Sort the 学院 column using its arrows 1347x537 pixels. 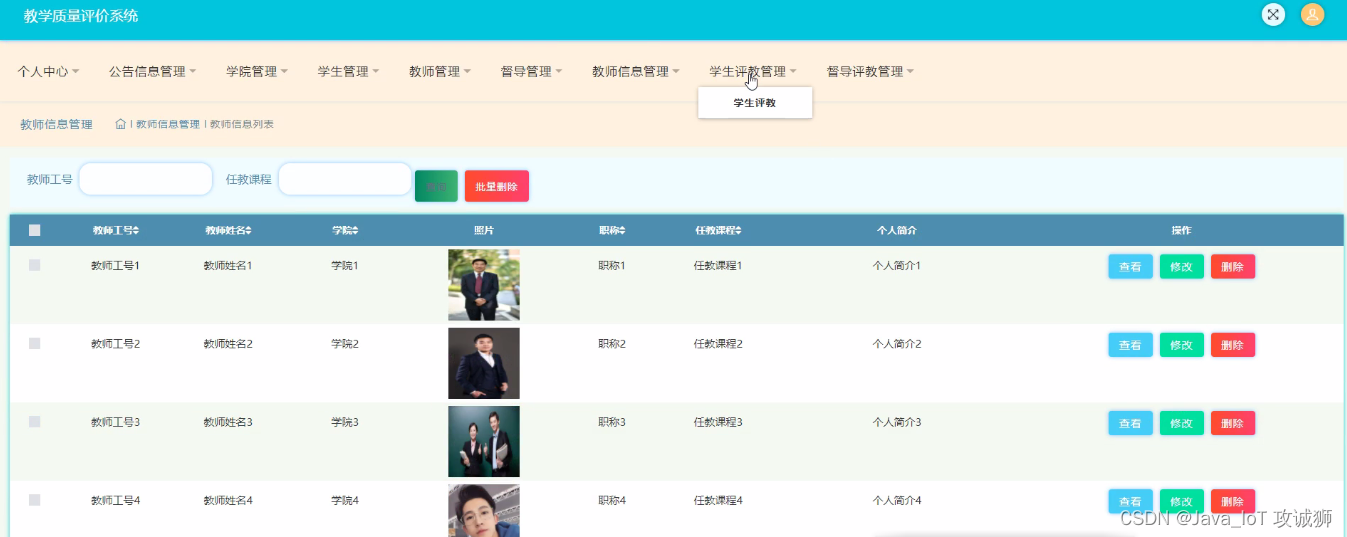355,230
